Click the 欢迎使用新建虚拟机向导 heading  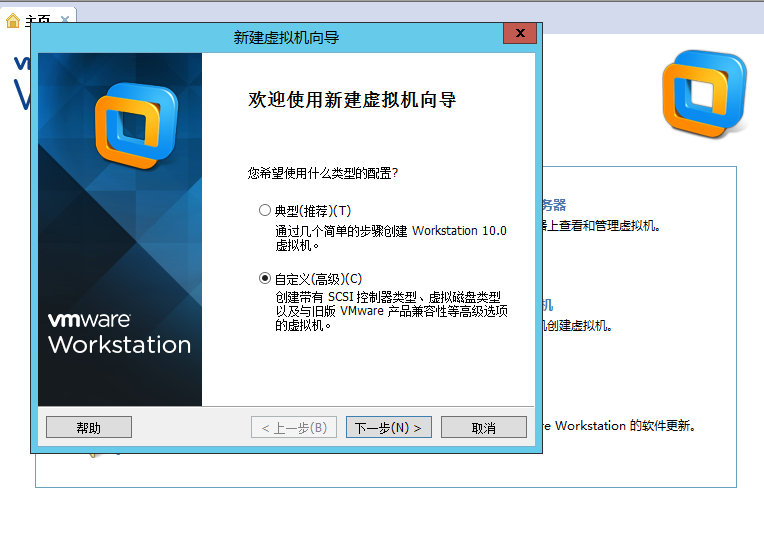coord(352,100)
